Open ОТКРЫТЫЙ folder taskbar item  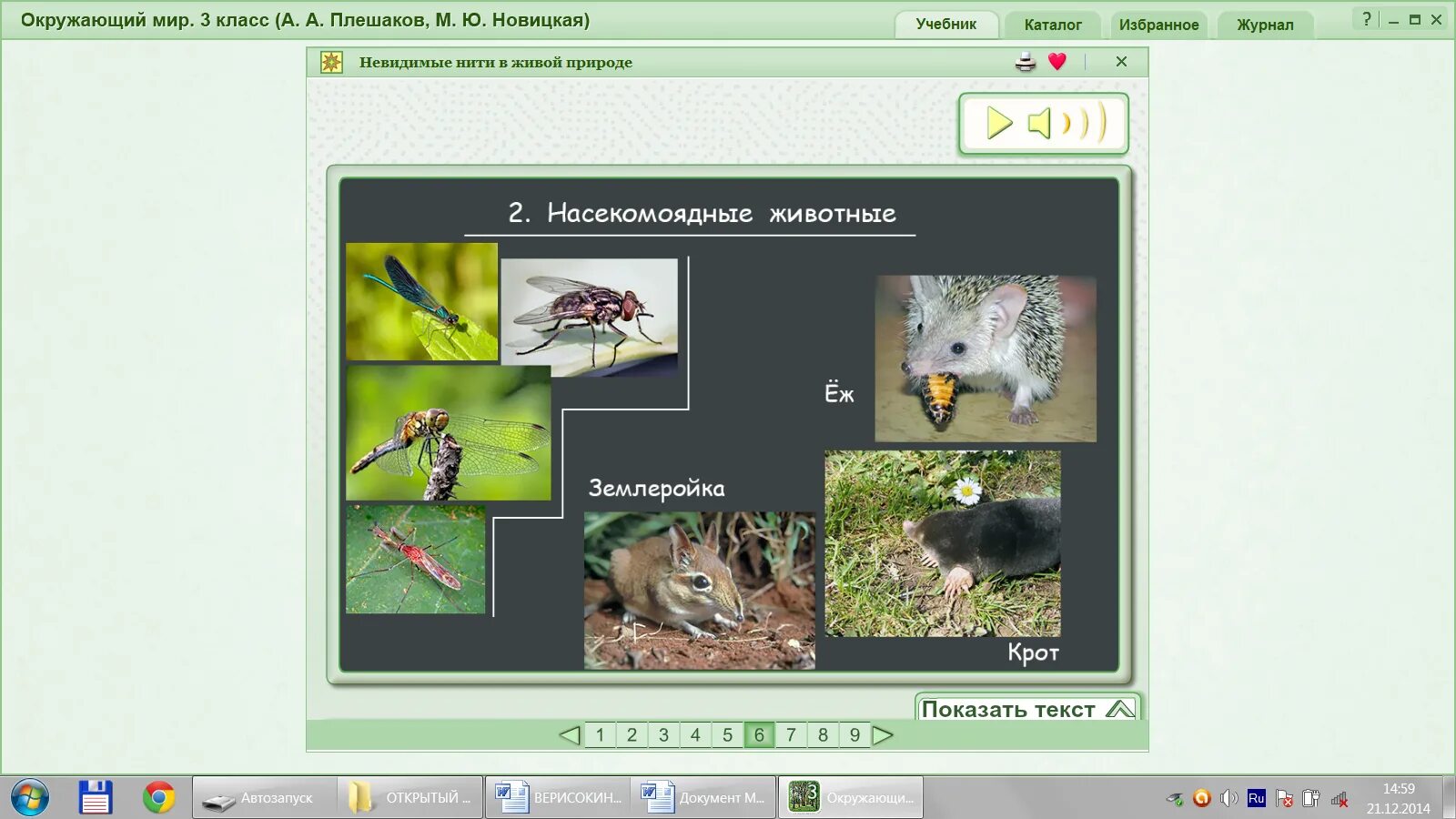tap(409, 798)
